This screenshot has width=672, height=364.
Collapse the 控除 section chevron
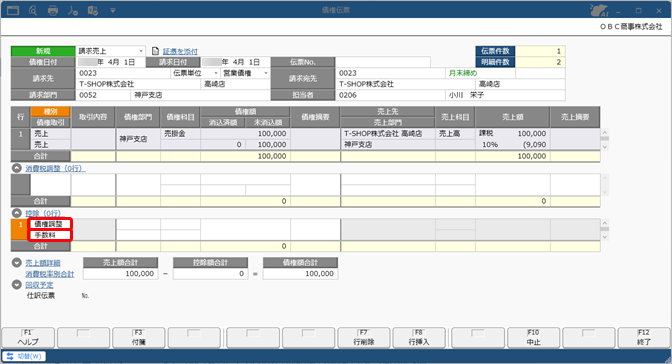click(x=17, y=213)
